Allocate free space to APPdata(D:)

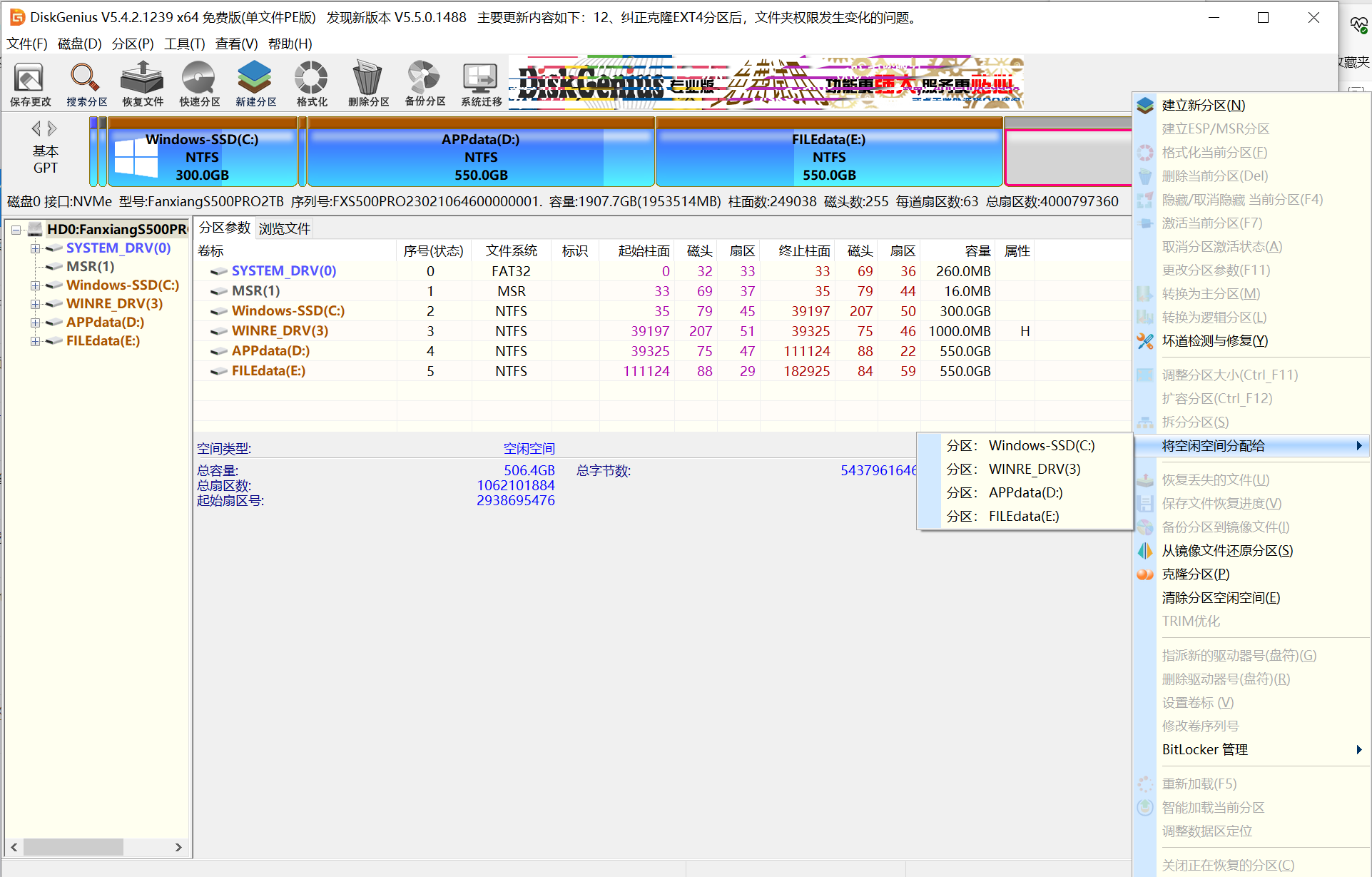tap(1025, 493)
